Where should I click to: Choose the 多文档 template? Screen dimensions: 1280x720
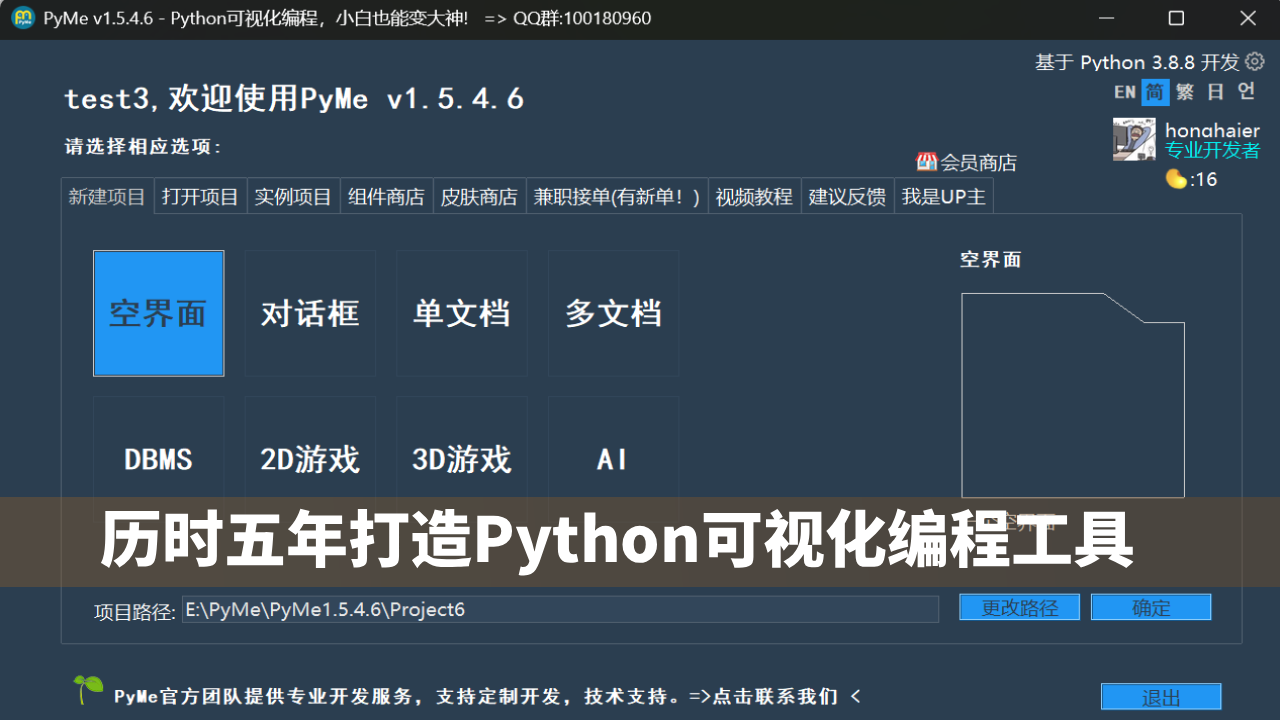(613, 313)
